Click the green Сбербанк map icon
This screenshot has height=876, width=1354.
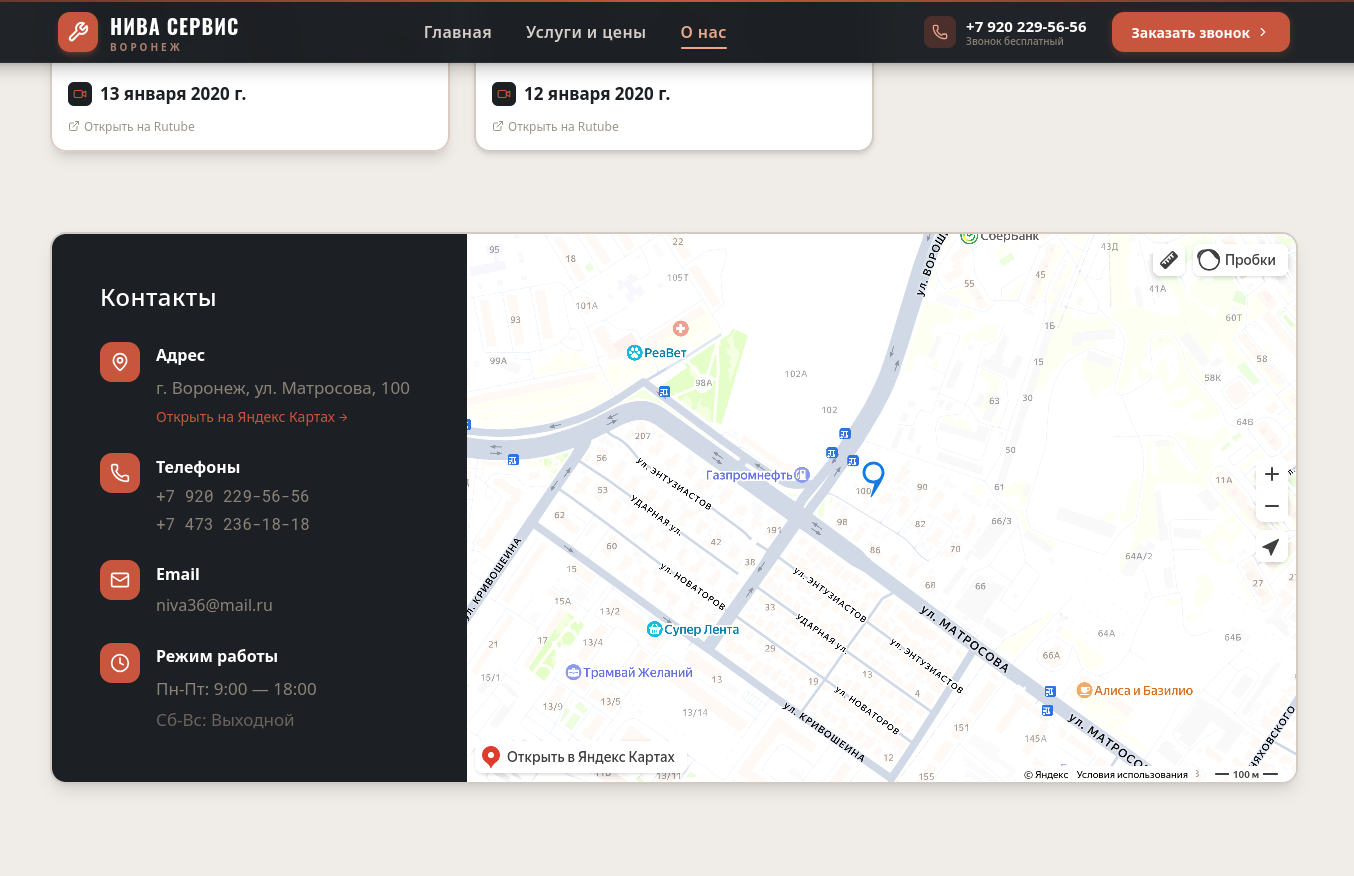click(968, 237)
